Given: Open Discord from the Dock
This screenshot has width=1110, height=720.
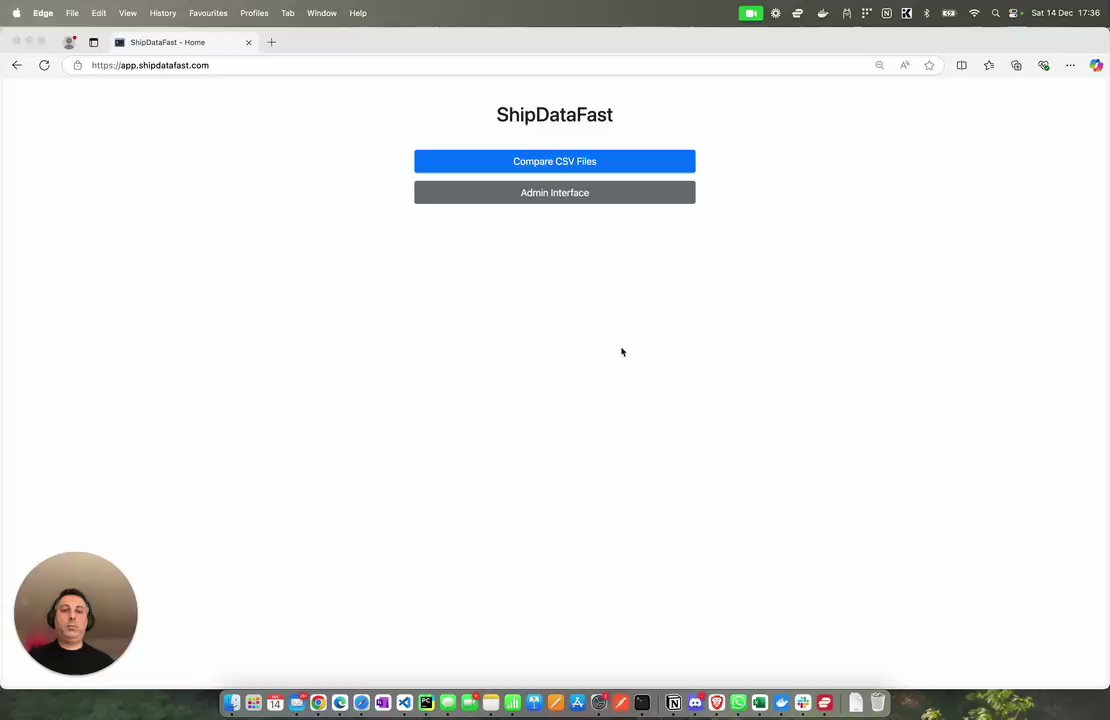Looking at the screenshot, I should coord(695,702).
